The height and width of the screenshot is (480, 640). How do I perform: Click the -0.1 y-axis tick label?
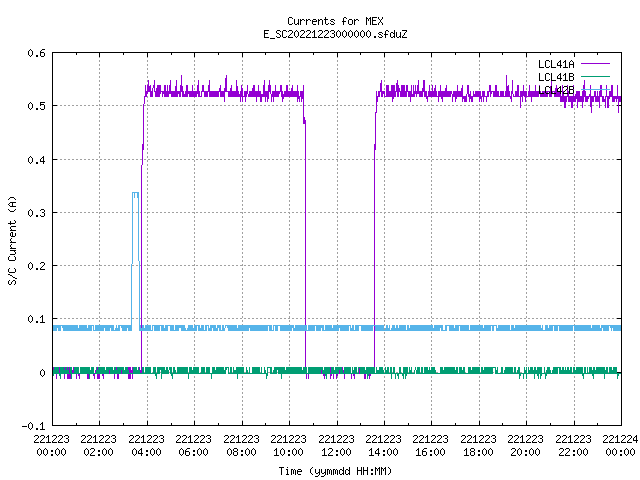[x=33, y=426]
